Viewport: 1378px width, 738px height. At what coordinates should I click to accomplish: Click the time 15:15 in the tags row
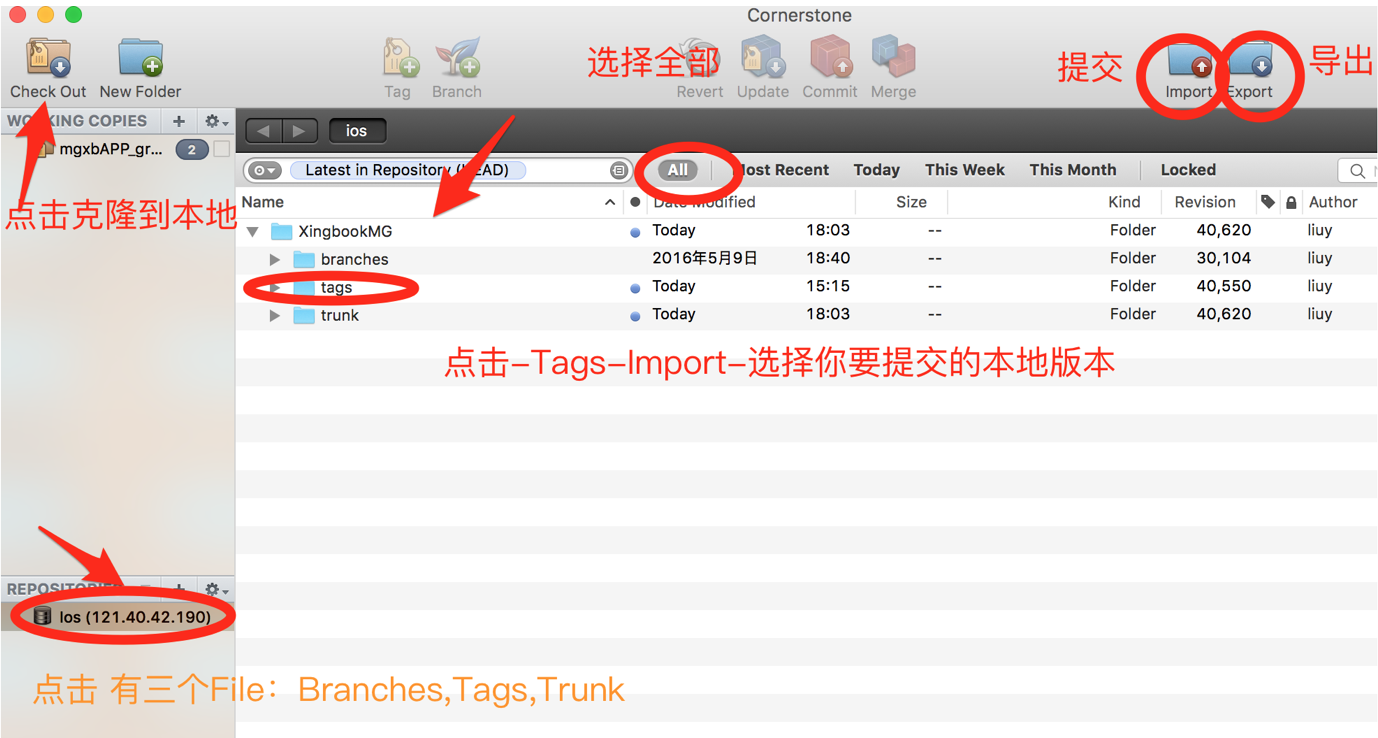click(828, 286)
